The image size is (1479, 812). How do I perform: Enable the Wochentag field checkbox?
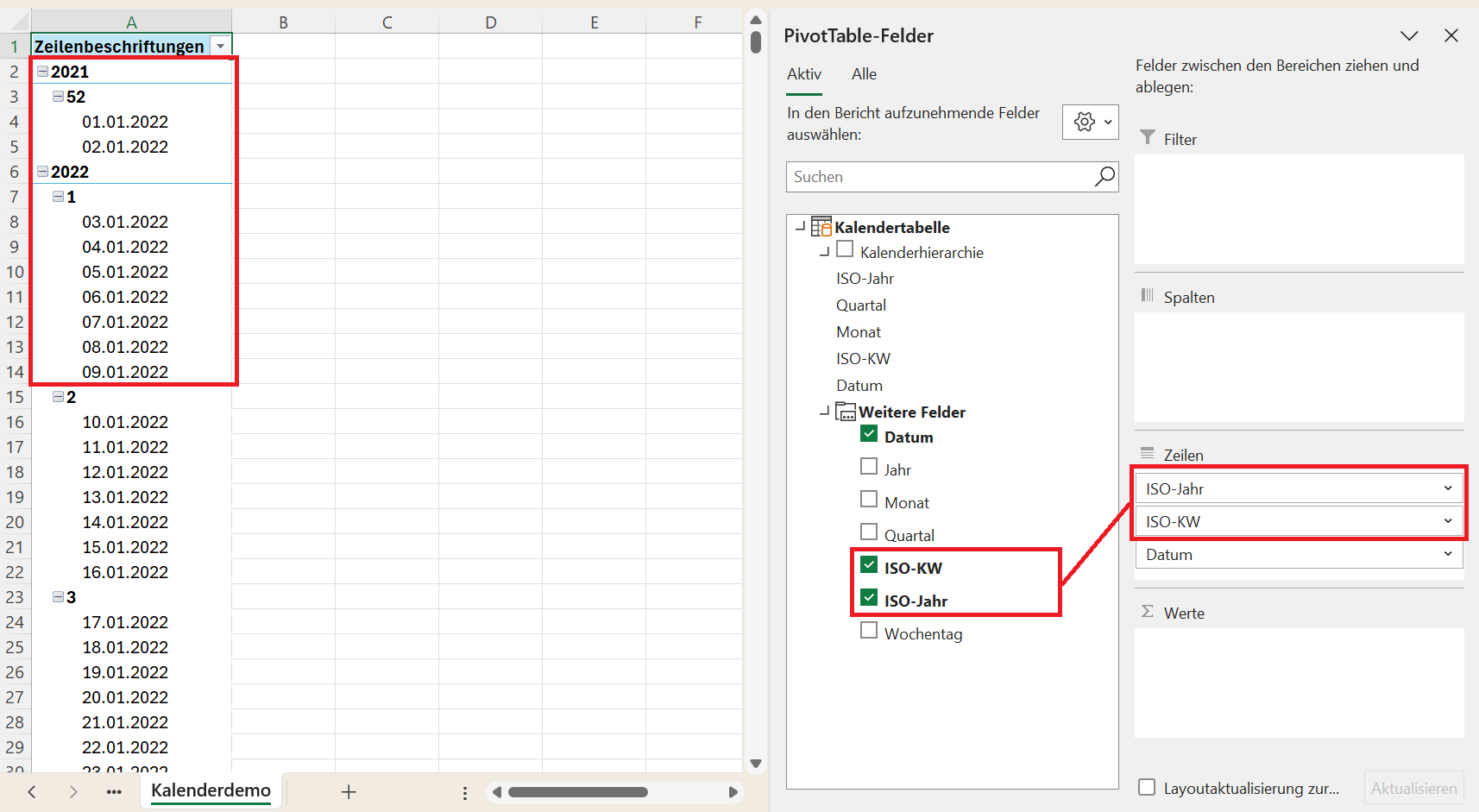[x=869, y=631]
